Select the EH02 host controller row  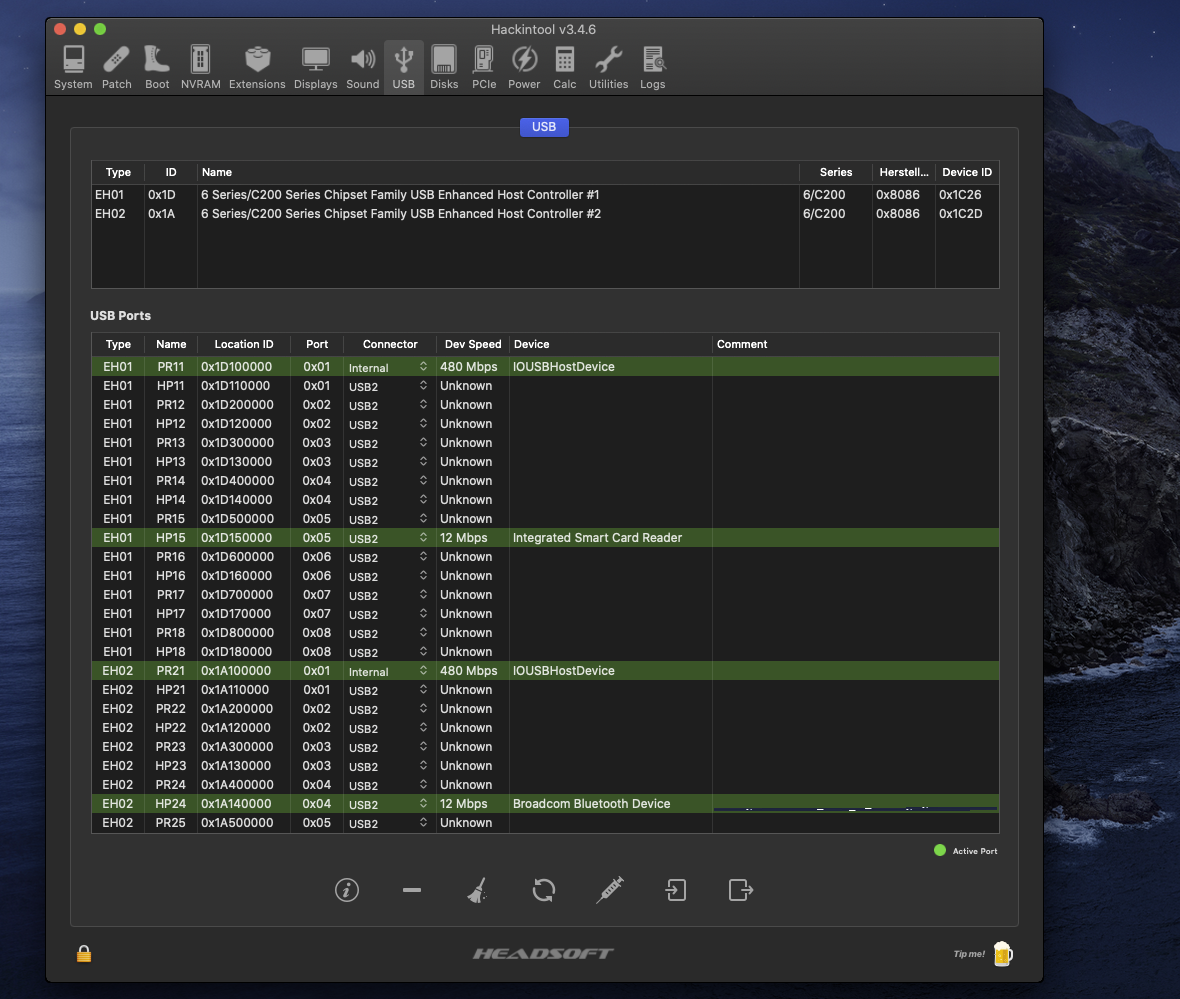point(400,214)
